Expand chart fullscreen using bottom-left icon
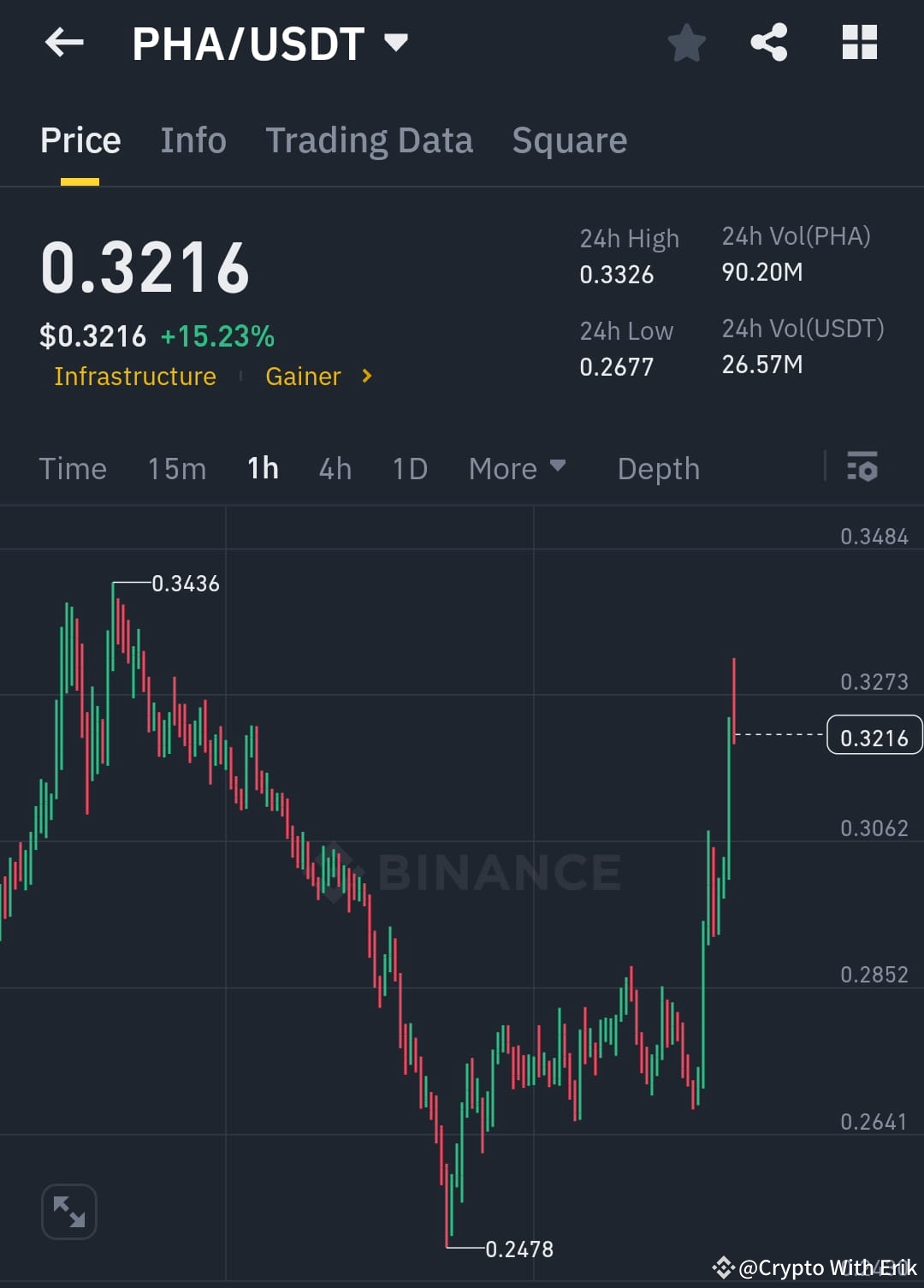 coord(68,1211)
